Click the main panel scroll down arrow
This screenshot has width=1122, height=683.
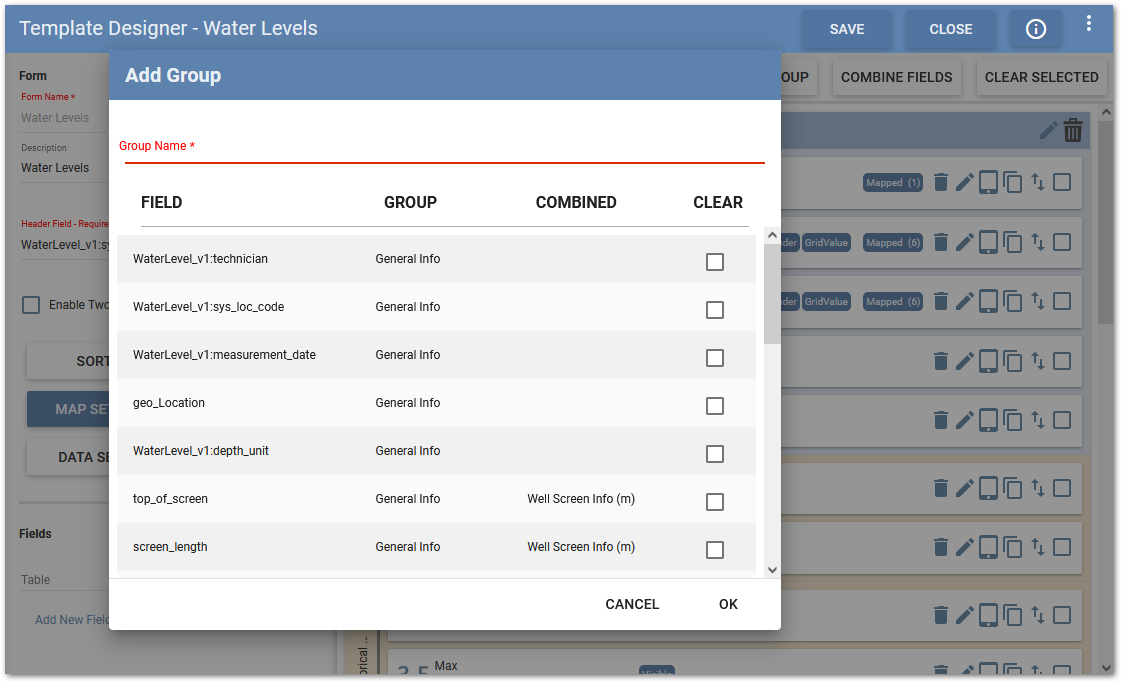(x=1106, y=667)
